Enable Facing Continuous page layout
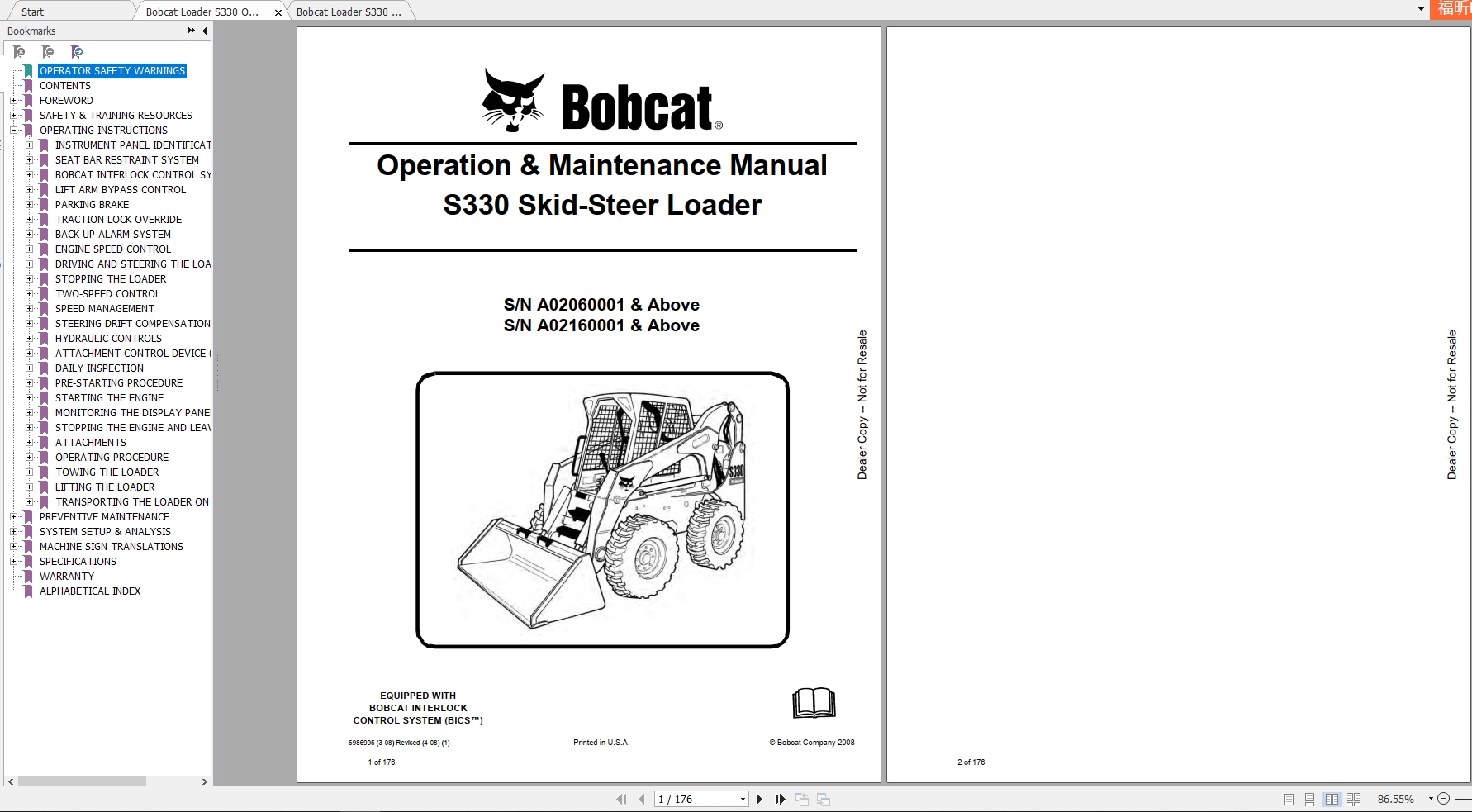This screenshot has height=812, width=1472. pyautogui.click(x=1355, y=799)
